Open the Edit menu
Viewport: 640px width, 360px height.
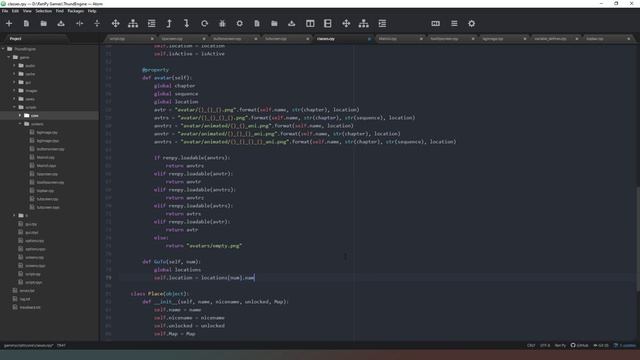coord(15,11)
